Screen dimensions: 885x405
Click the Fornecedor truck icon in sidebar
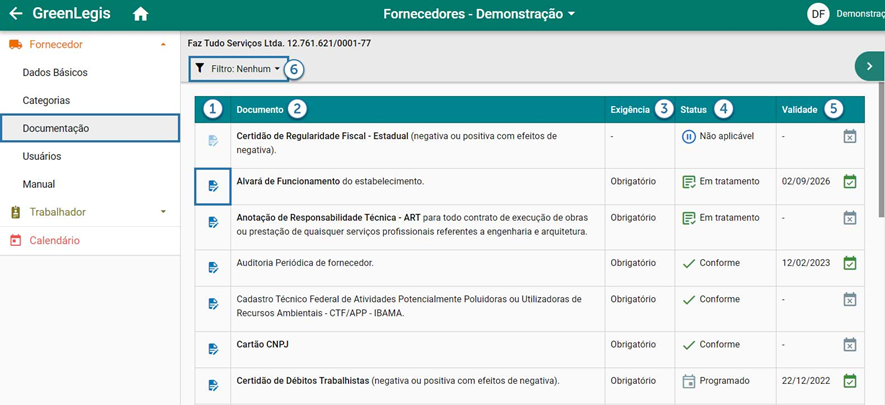click(16, 44)
